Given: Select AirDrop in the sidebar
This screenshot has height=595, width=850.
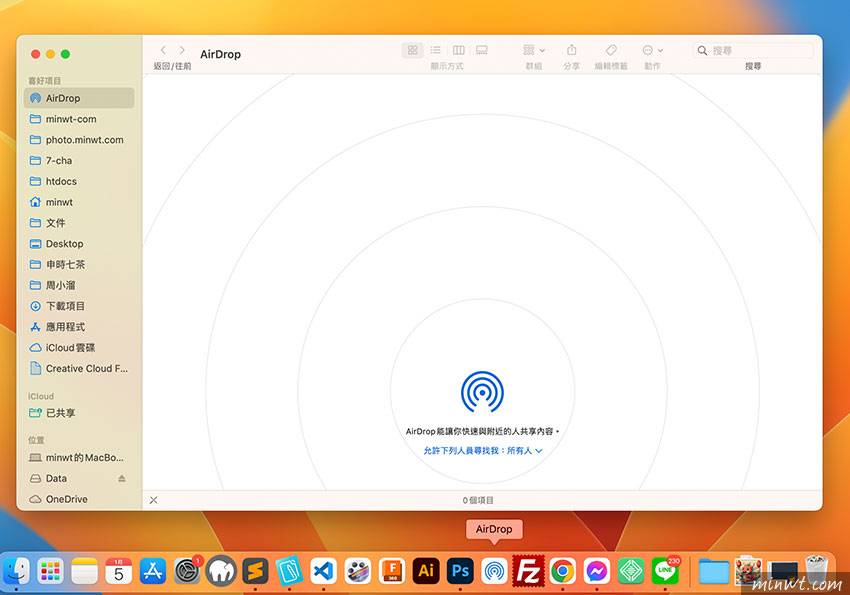Looking at the screenshot, I should click(x=63, y=98).
